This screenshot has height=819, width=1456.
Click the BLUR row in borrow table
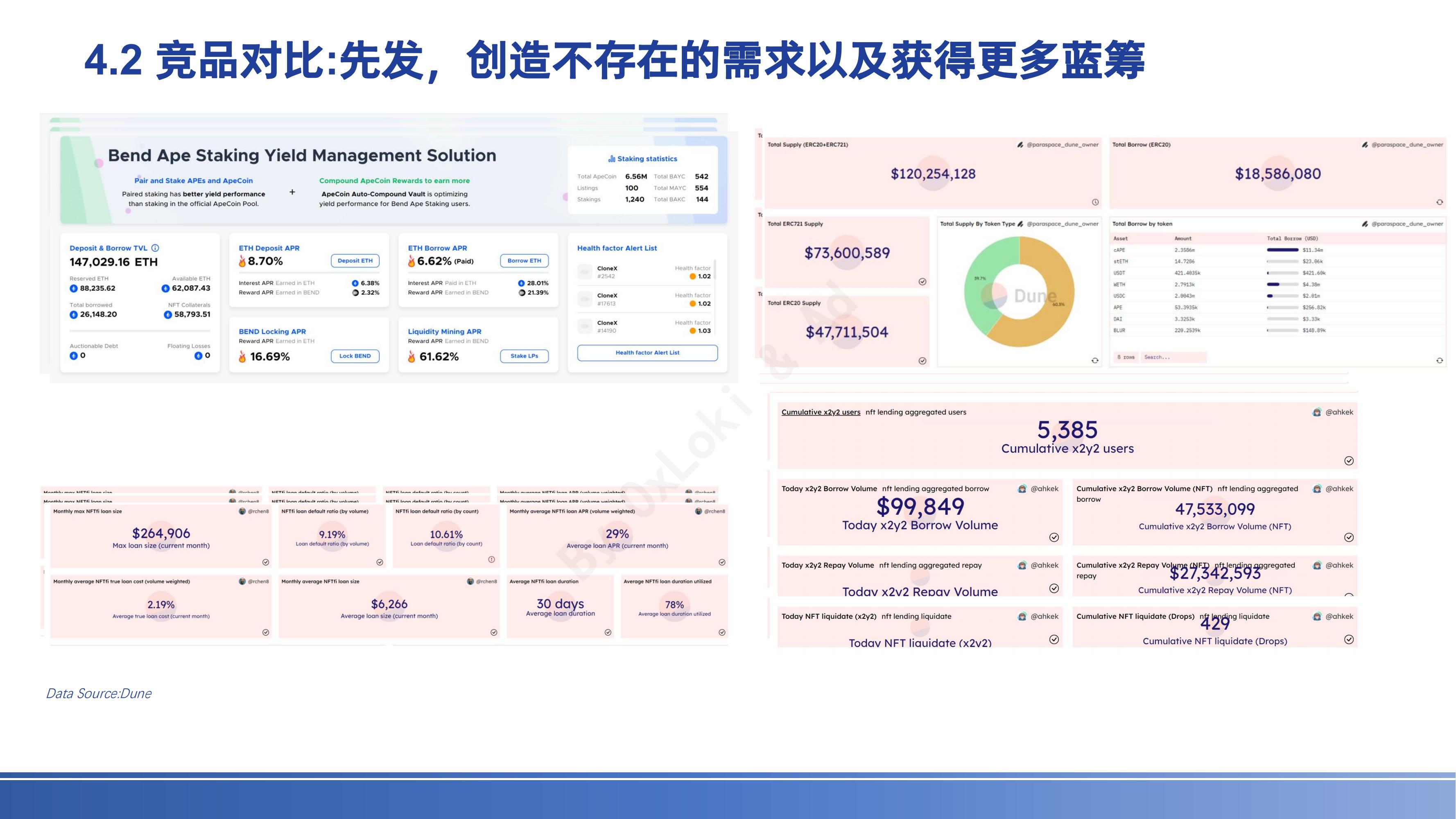[x=1277, y=330]
